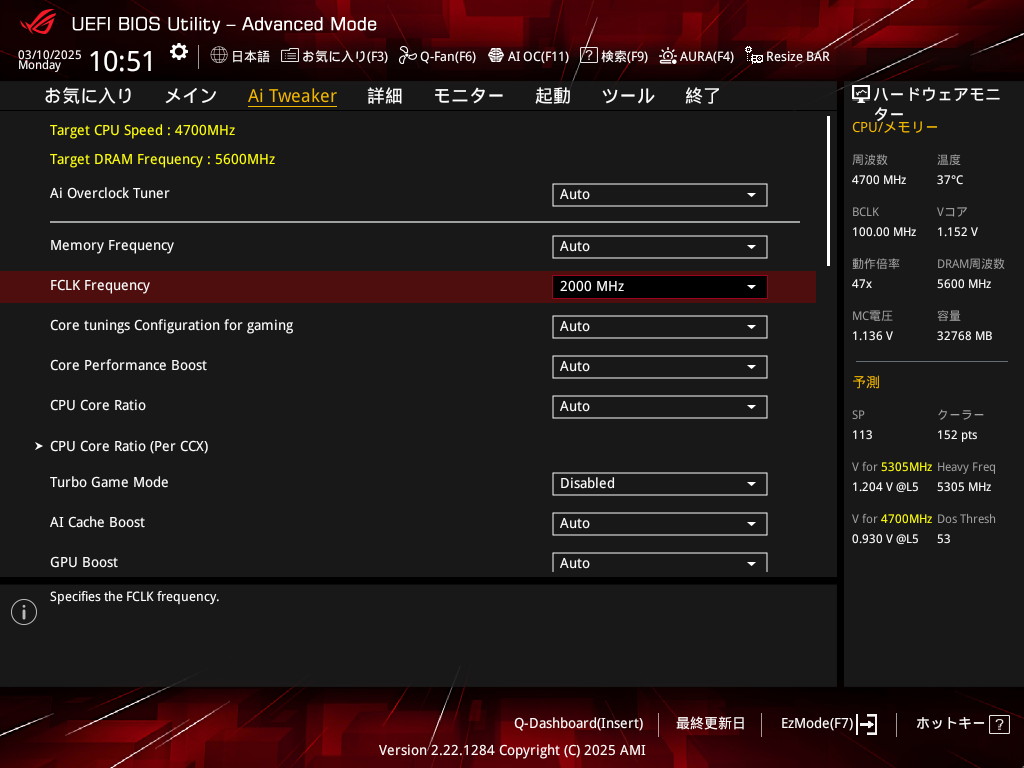Click the Q-Fan(F6) button
The width and height of the screenshot is (1024, 768).
click(x=438, y=56)
